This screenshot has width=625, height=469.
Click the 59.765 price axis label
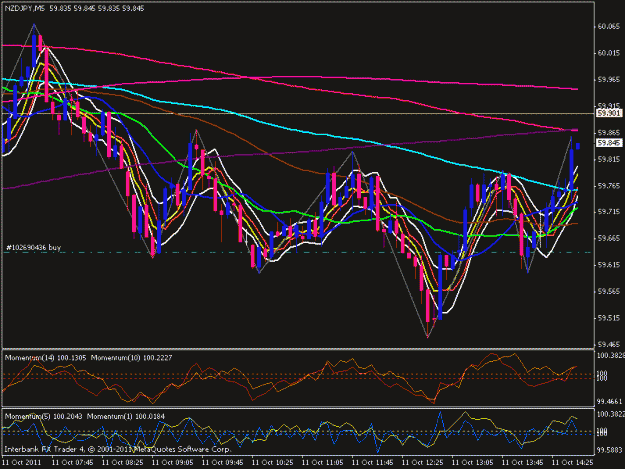coord(609,186)
